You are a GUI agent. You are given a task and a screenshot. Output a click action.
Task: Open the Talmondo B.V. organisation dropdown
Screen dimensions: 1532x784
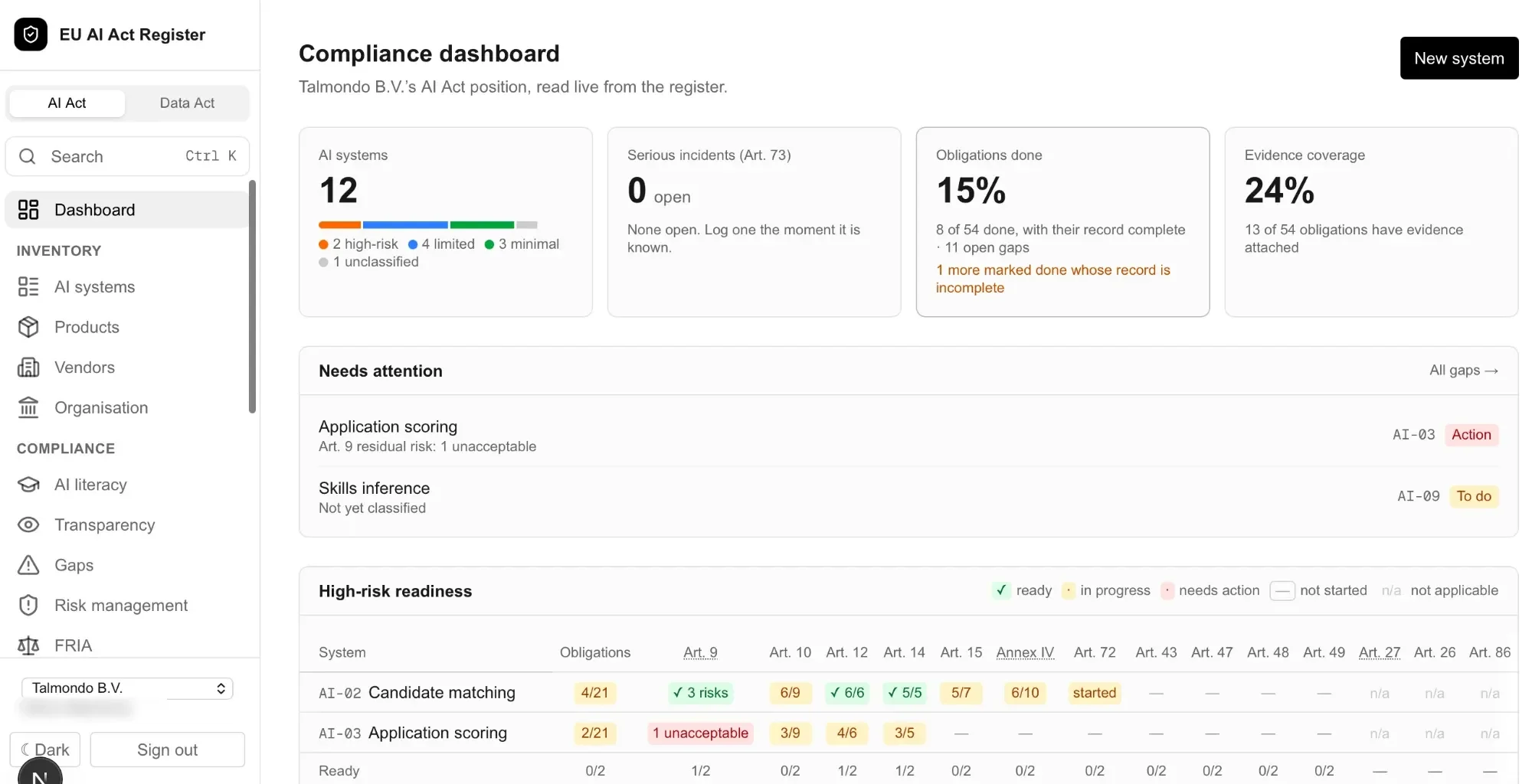pyautogui.click(x=127, y=688)
